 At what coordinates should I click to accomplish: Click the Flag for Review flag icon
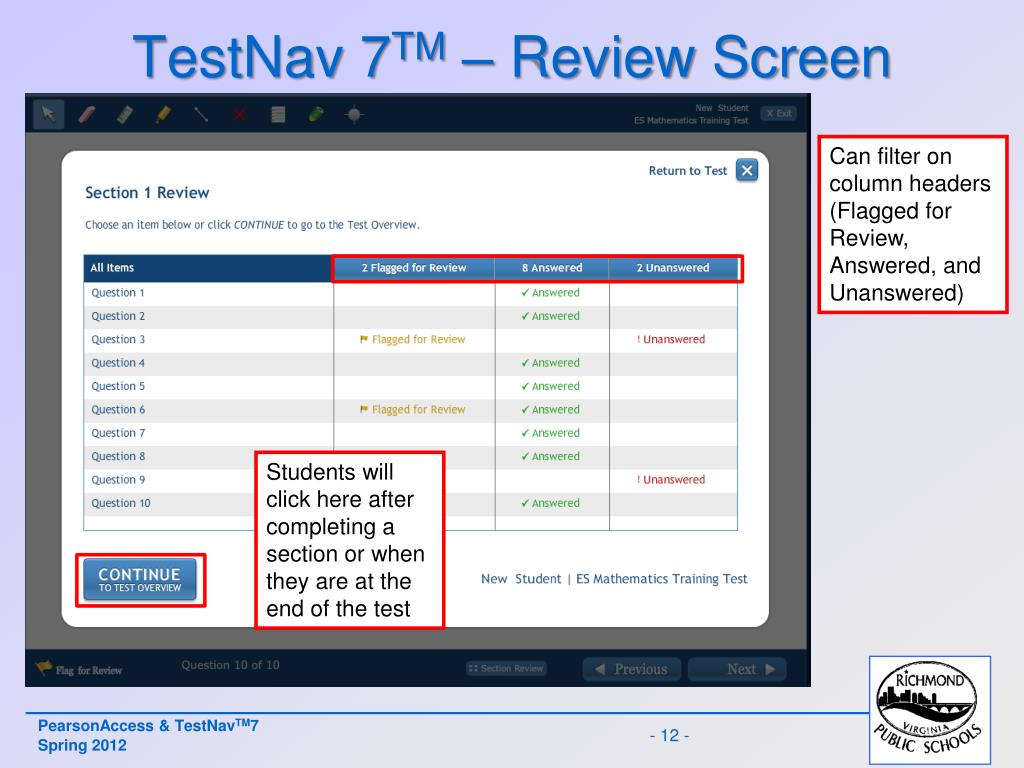point(44,667)
